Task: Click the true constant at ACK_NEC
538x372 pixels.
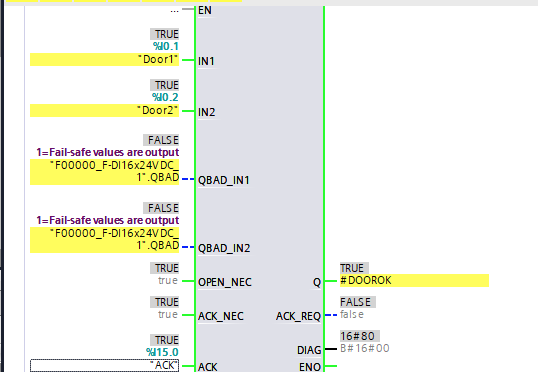Action: tap(168, 314)
